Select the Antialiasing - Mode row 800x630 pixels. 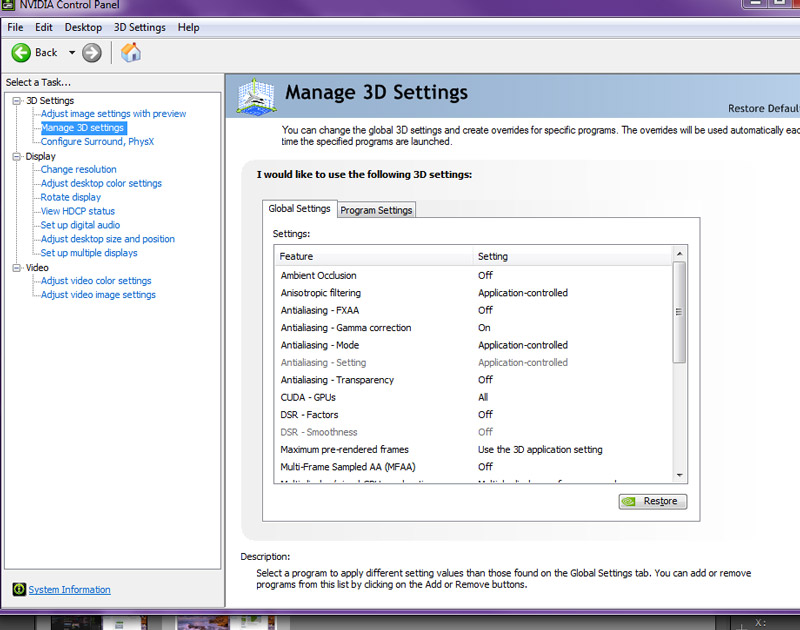pyautogui.click(x=473, y=345)
